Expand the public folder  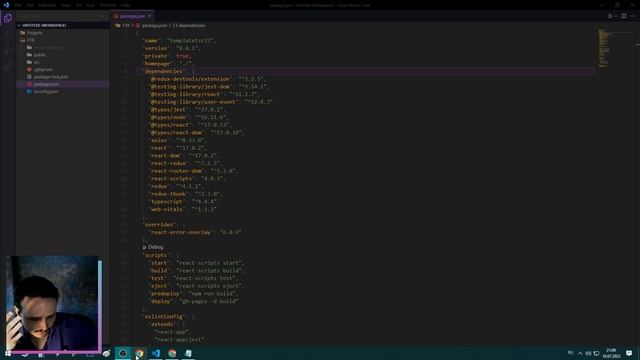click(40, 55)
